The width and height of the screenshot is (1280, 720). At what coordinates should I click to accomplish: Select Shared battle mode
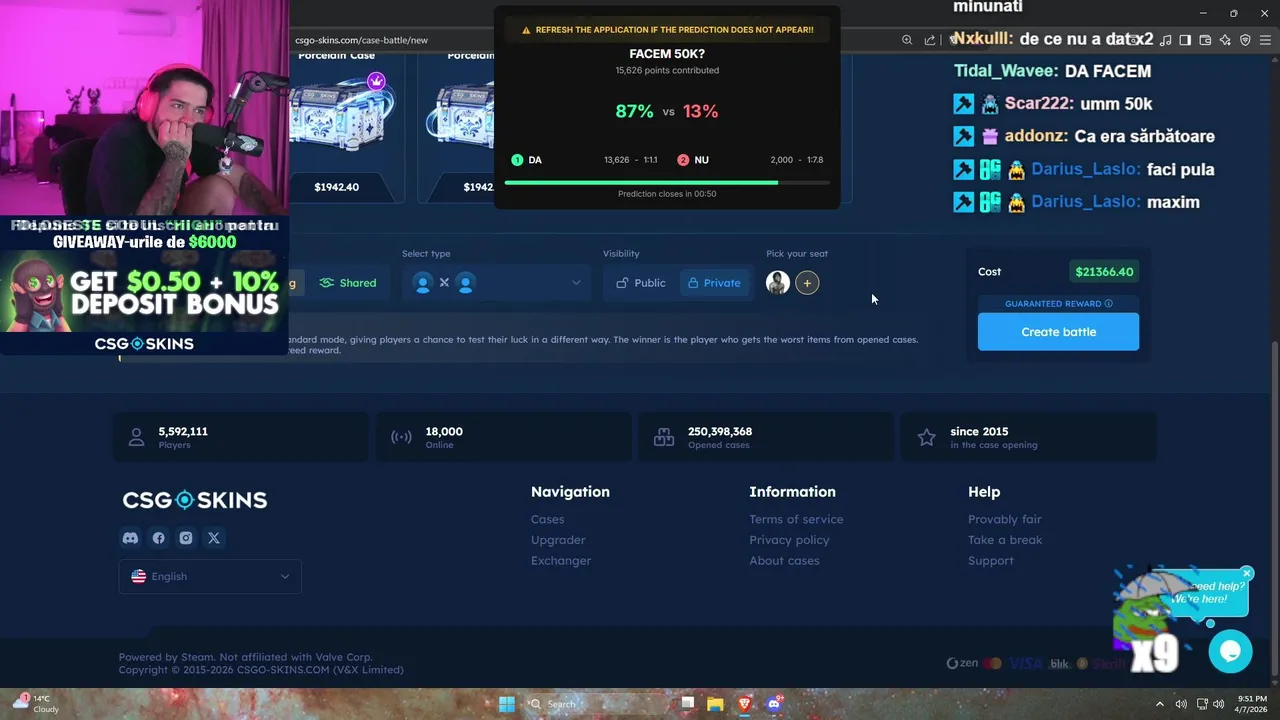coord(348,283)
